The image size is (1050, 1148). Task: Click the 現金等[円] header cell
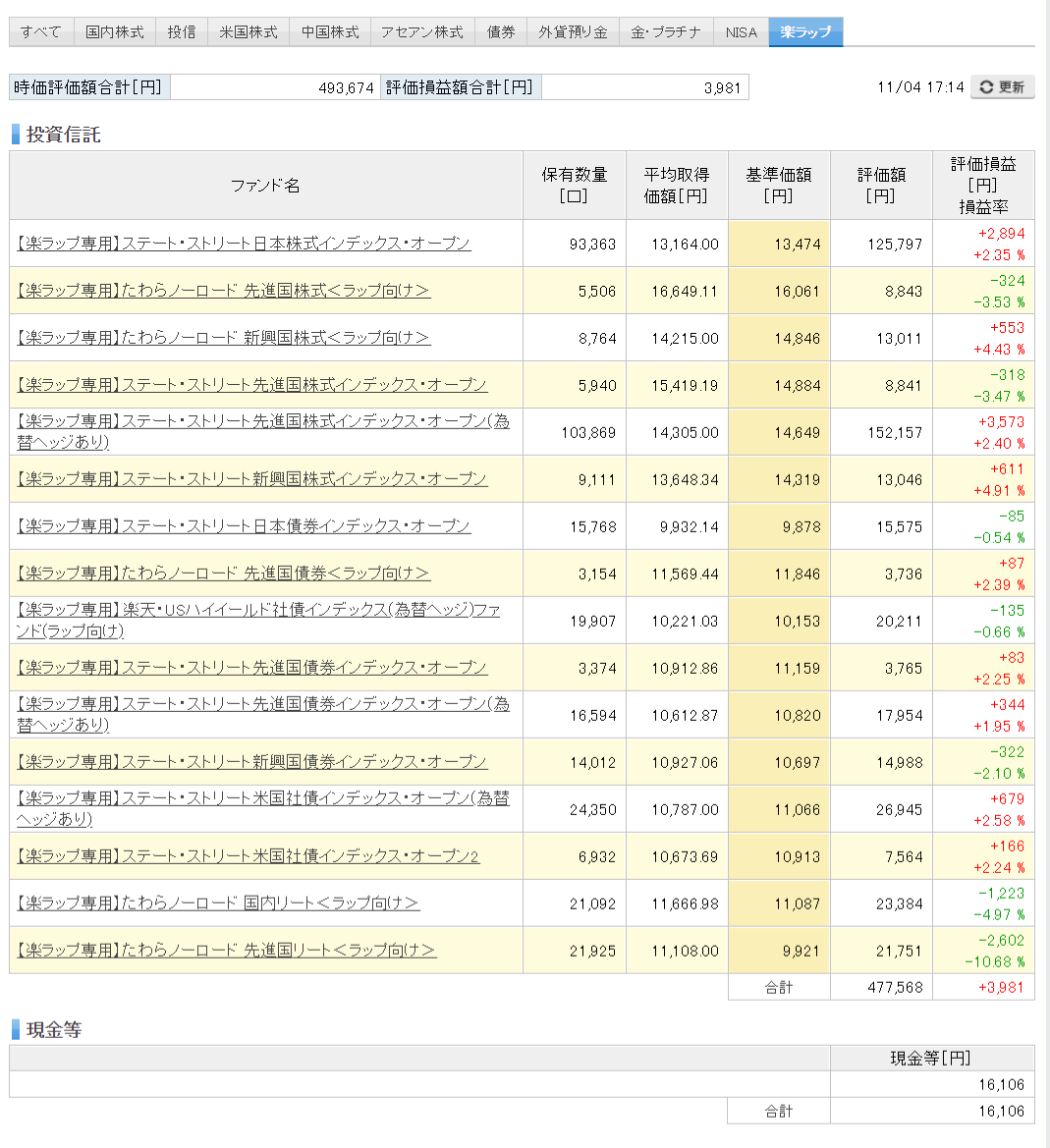coord(931,1058)
